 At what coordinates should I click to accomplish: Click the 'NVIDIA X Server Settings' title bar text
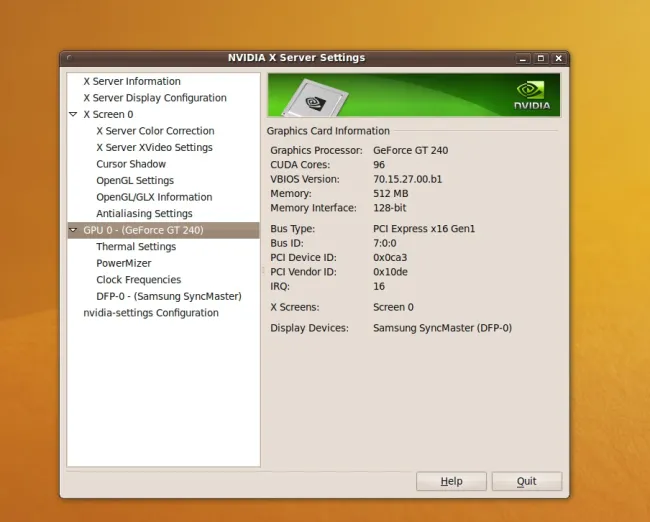tap(296, 58)
